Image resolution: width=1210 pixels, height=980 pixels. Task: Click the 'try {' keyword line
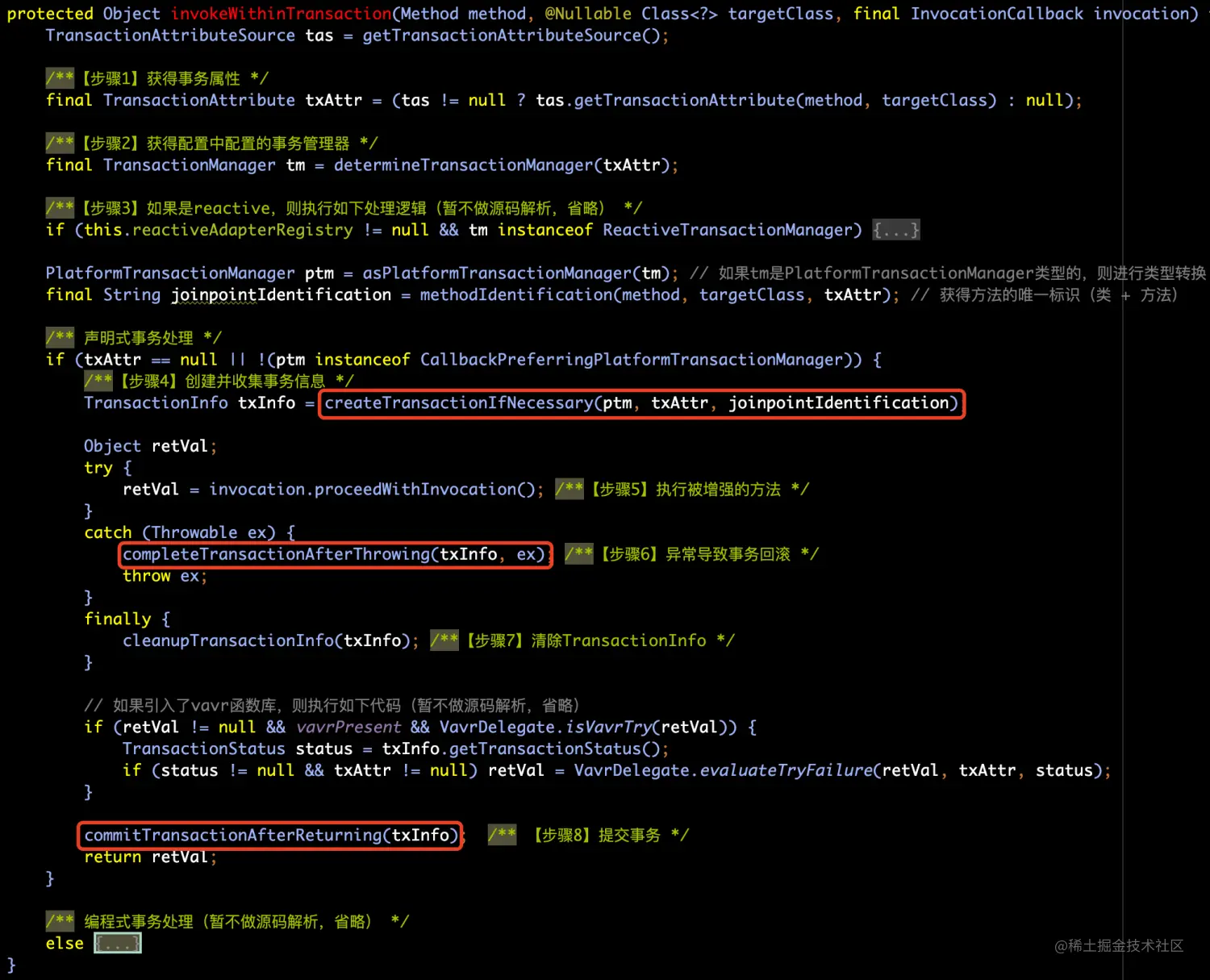click(108, 469)
